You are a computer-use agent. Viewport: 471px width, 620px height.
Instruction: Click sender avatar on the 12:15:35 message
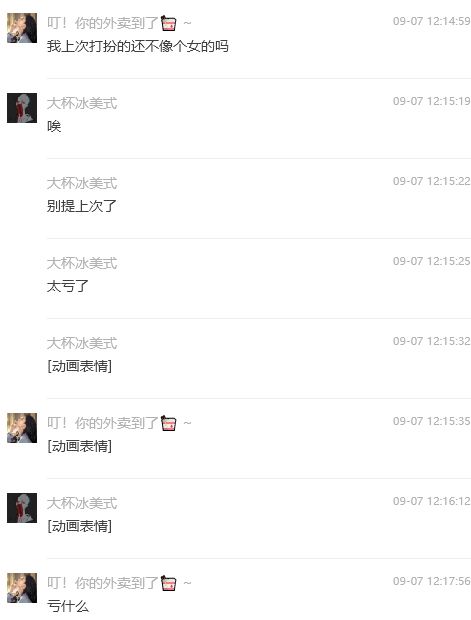[22, 428]
